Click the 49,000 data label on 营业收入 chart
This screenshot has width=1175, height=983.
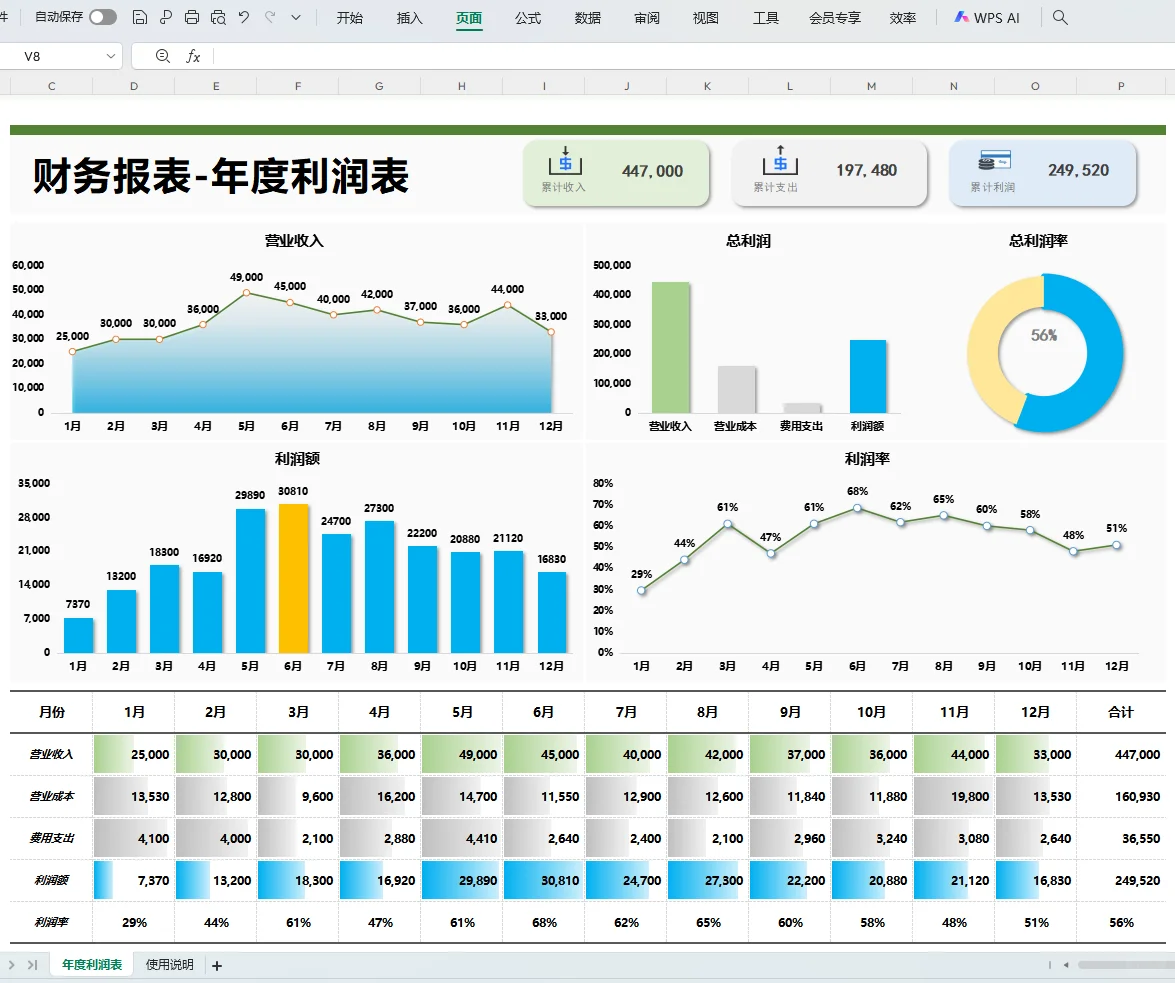[246, 277]
